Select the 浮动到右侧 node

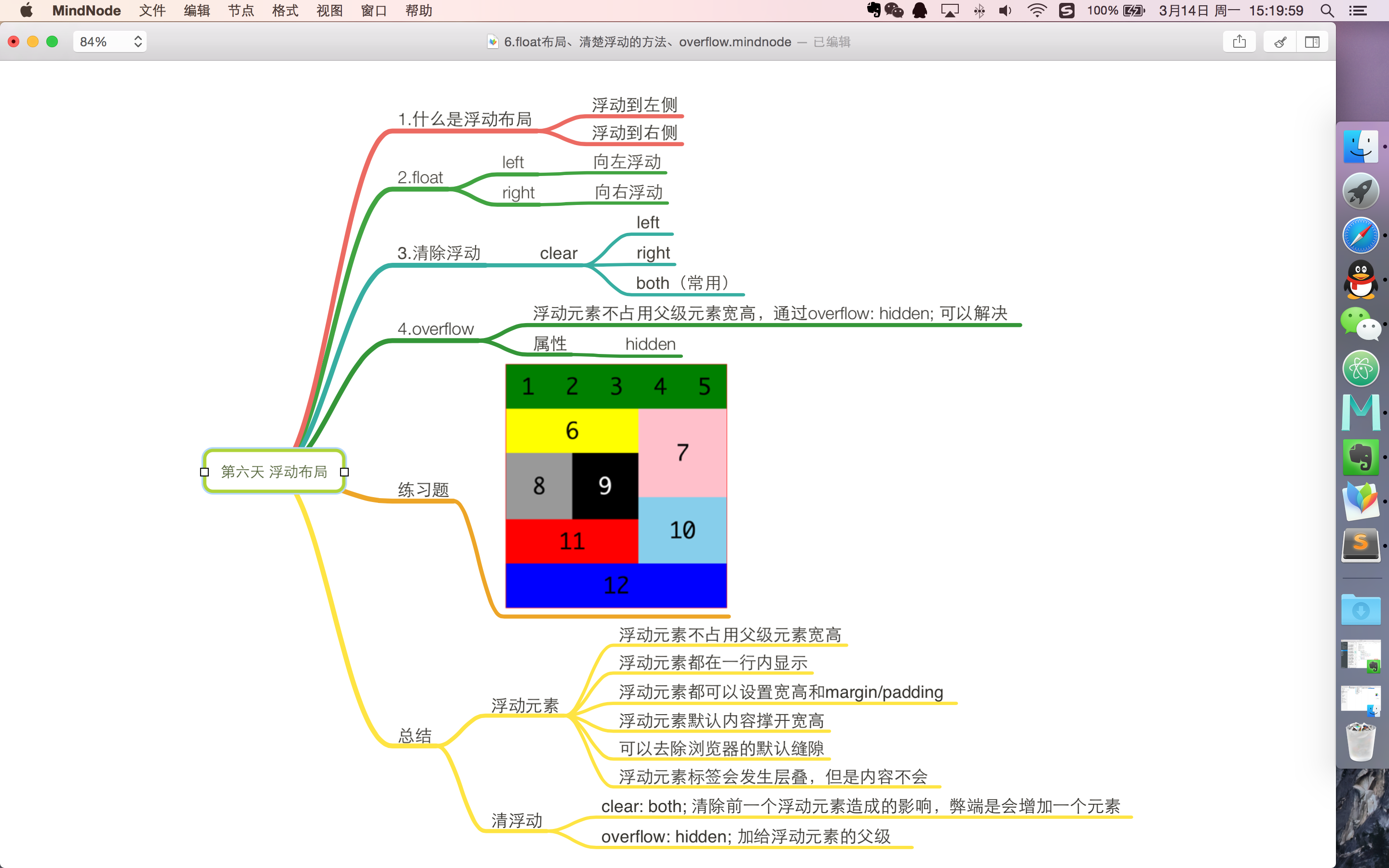635,133
